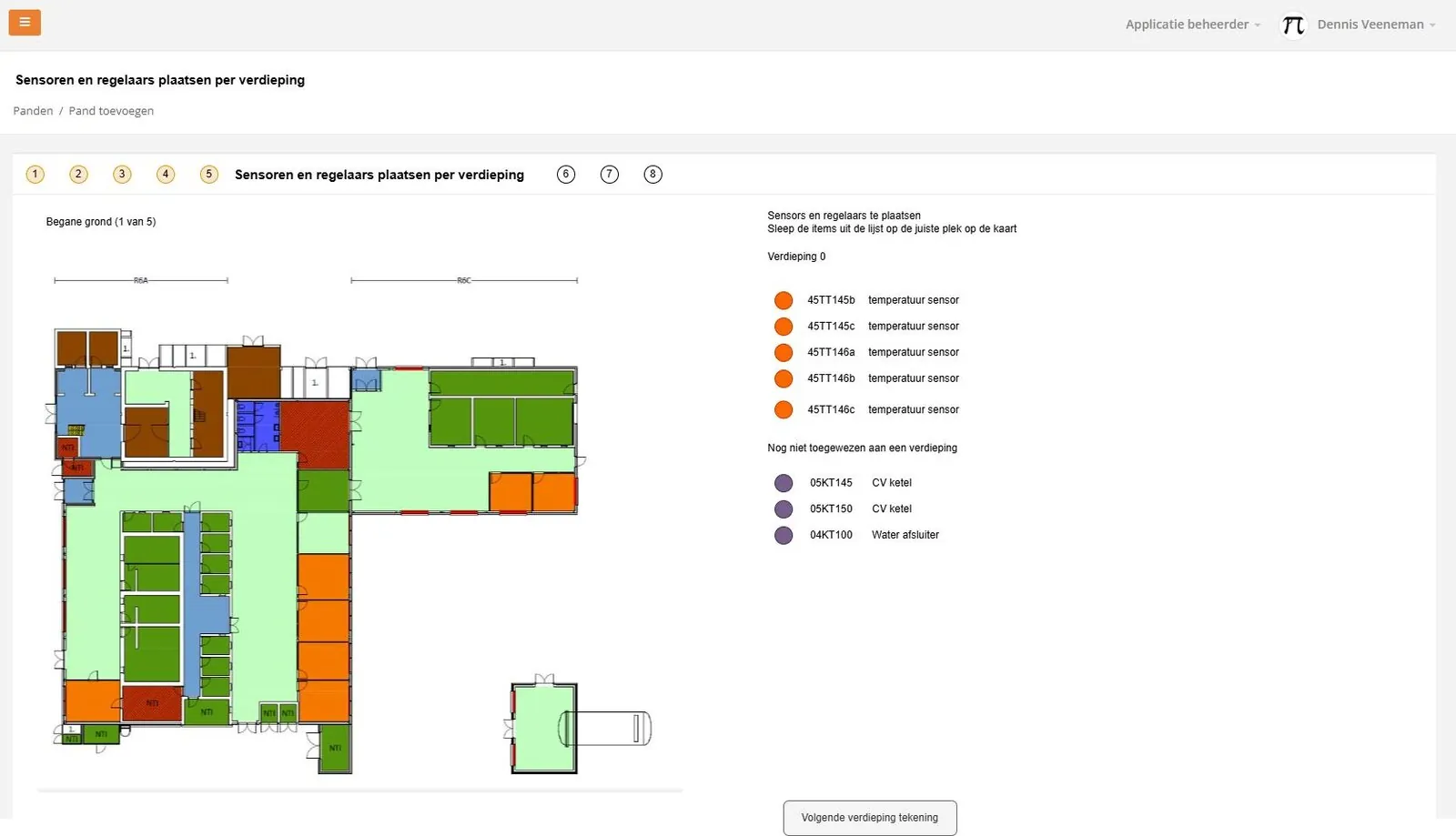Go to wizard step 4
The width and height of the screenshot is (1456, 836).
(166, 174)
